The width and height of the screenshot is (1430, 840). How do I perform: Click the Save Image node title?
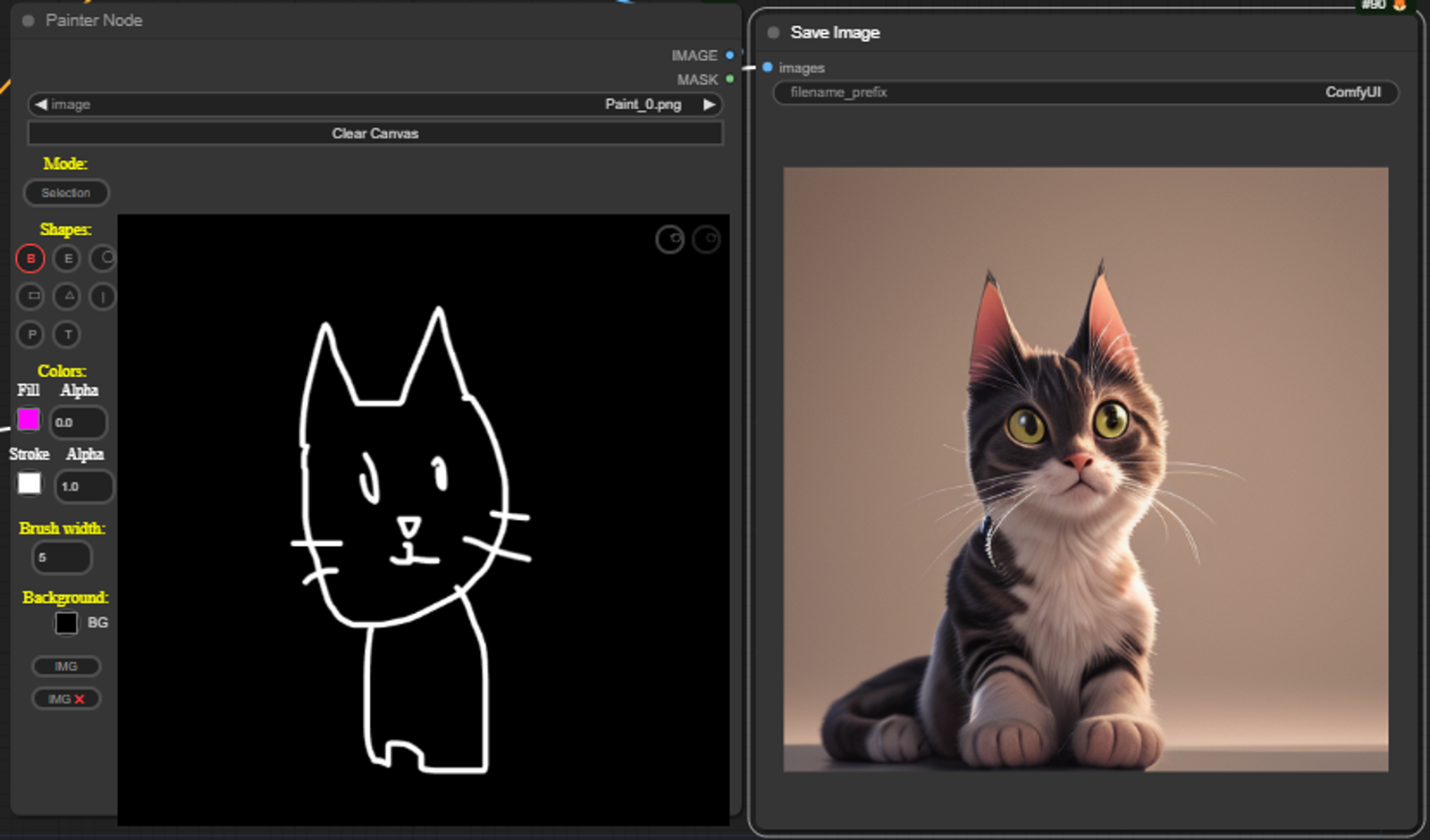(x=836, y=33)
